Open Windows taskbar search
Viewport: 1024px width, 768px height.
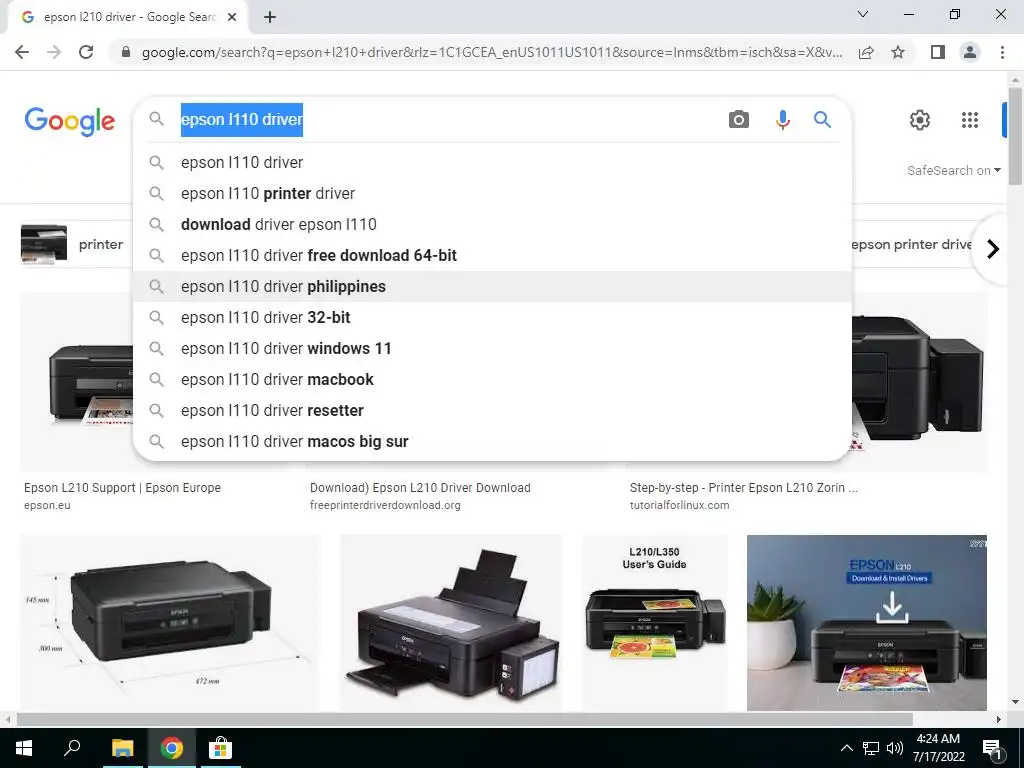[x=72, y=748]
